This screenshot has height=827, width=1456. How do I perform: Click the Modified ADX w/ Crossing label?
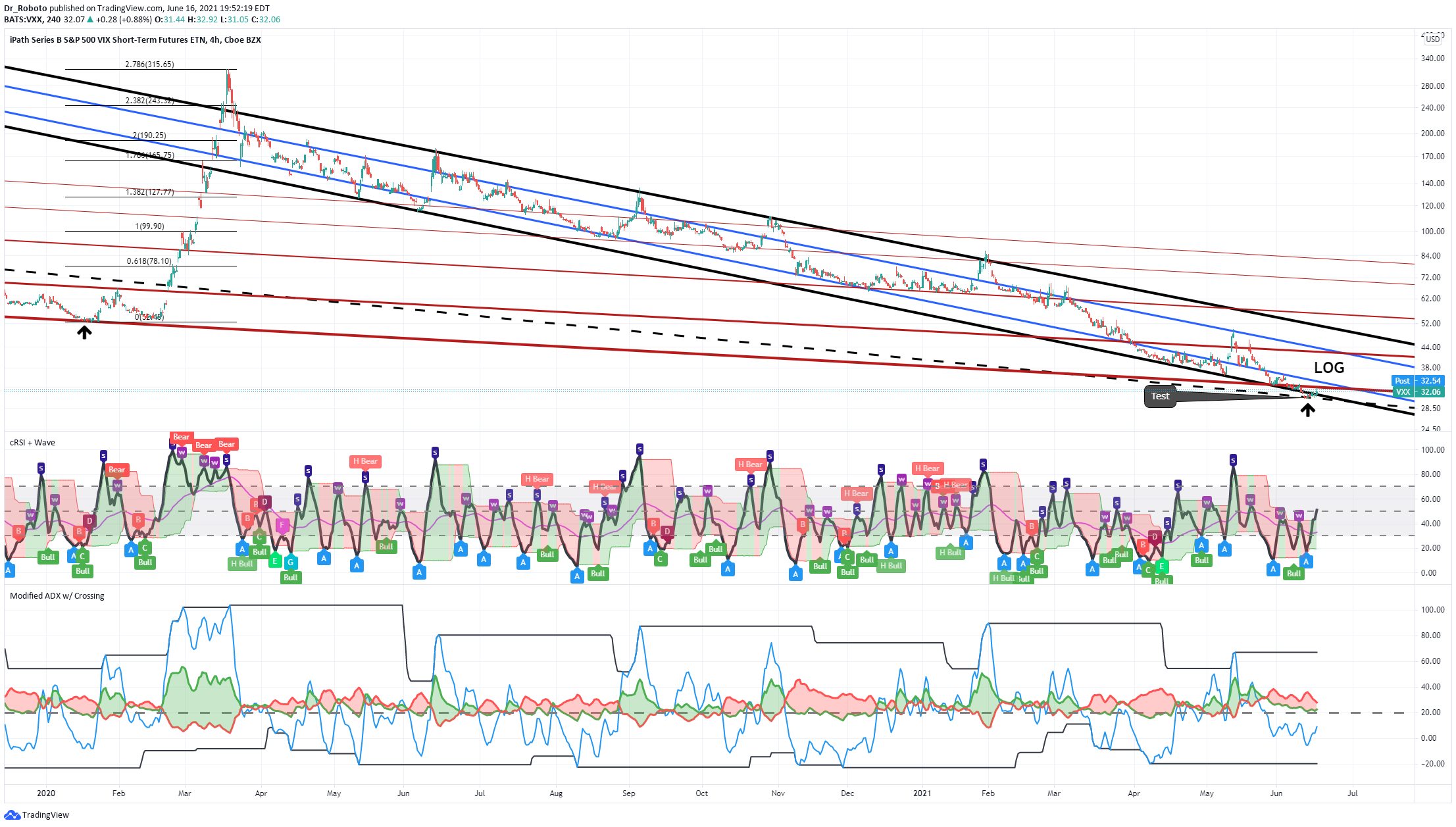pos(57,596)
